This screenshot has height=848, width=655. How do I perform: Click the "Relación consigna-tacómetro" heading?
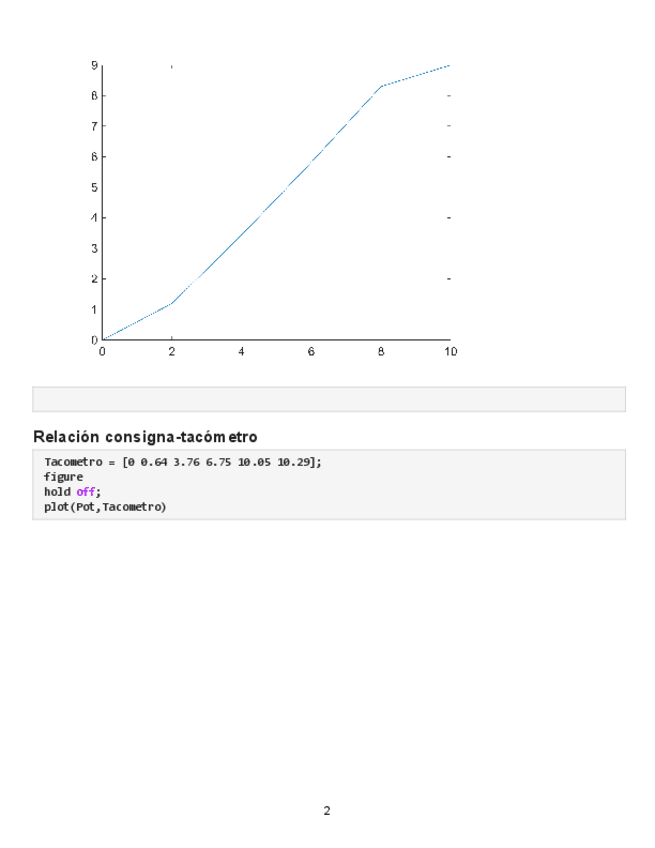pos(145,437)
